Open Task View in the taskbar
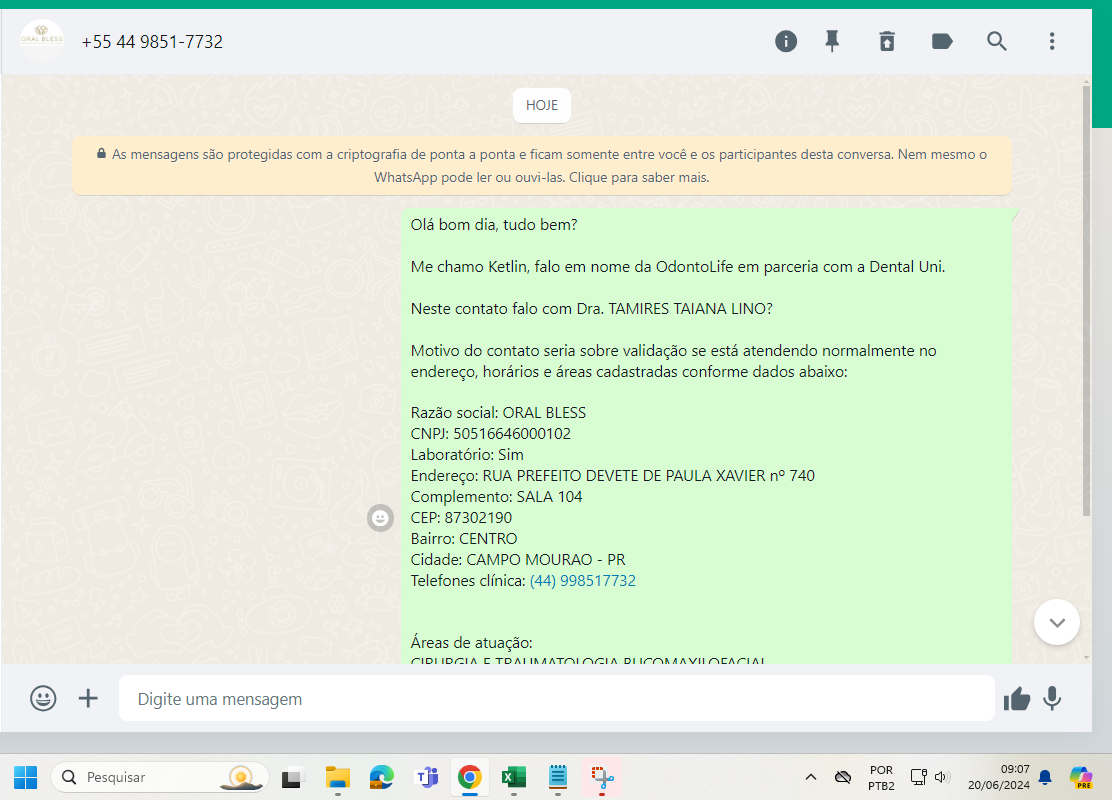 click(x=292, y=777)
